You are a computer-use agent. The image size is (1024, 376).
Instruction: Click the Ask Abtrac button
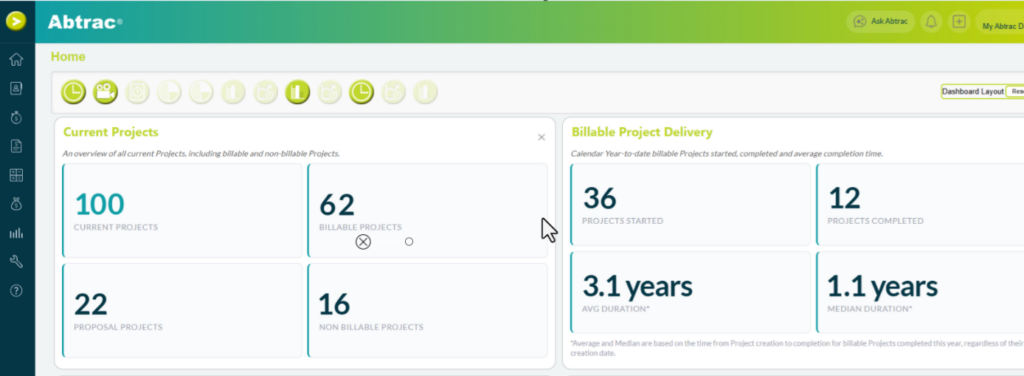[x=881, y=22]
